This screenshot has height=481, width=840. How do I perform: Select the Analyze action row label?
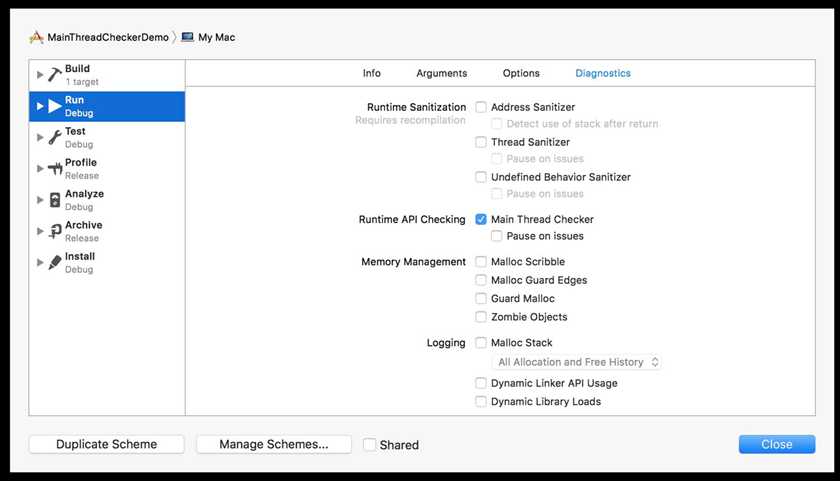tap(84, 194)
